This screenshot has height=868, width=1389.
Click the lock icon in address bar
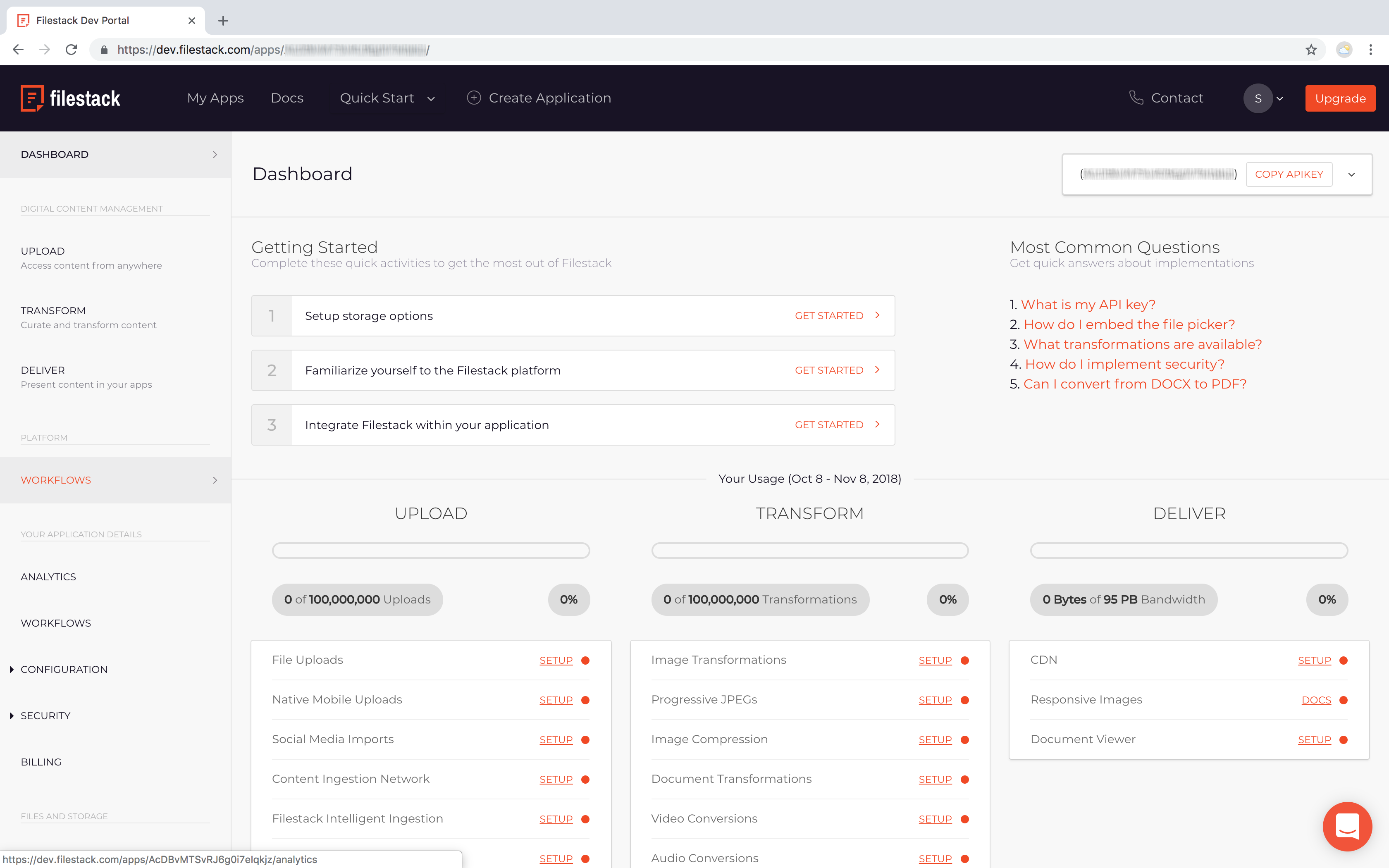(104, 50)
